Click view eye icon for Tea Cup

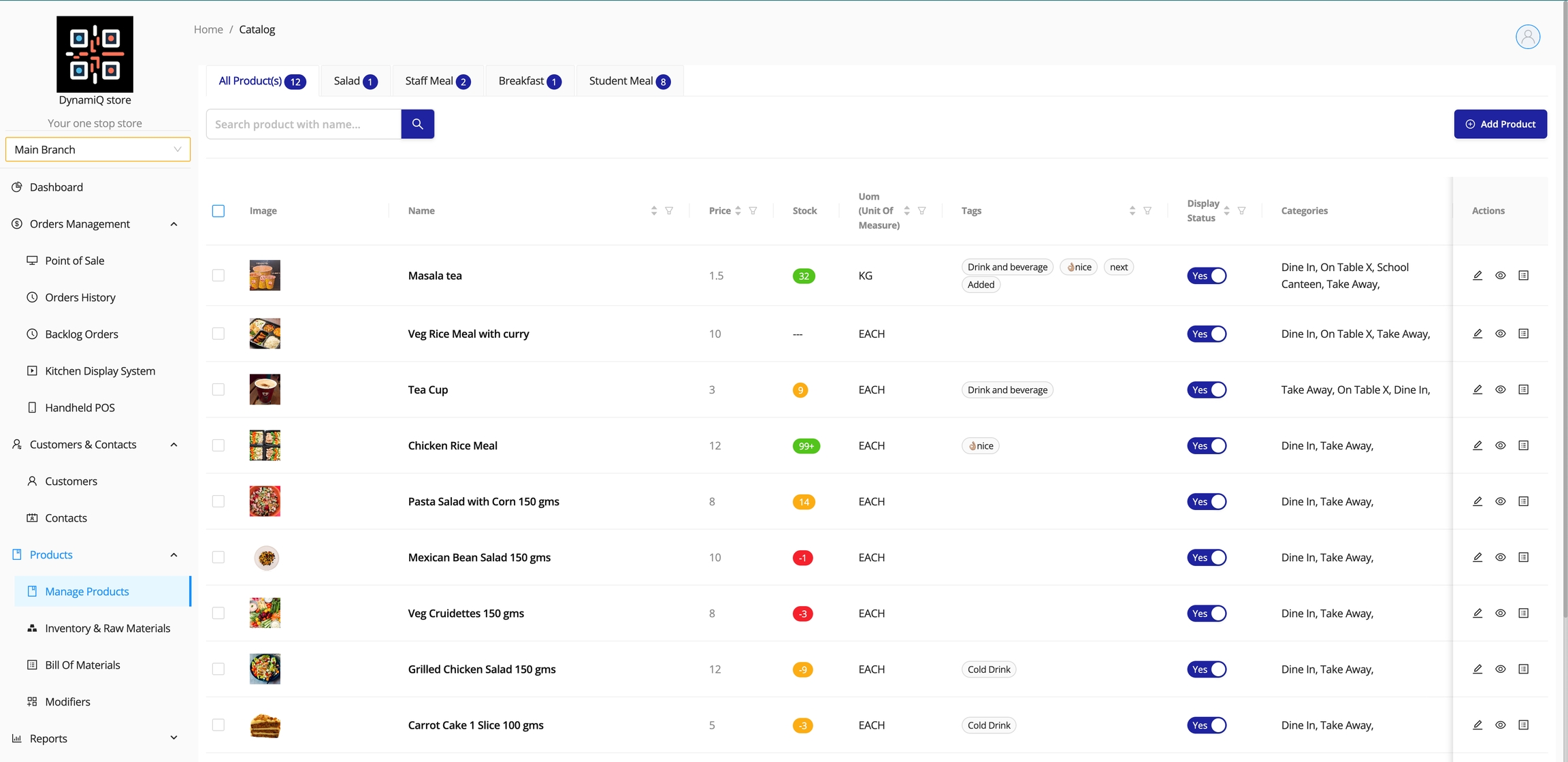coord(1500,390)
